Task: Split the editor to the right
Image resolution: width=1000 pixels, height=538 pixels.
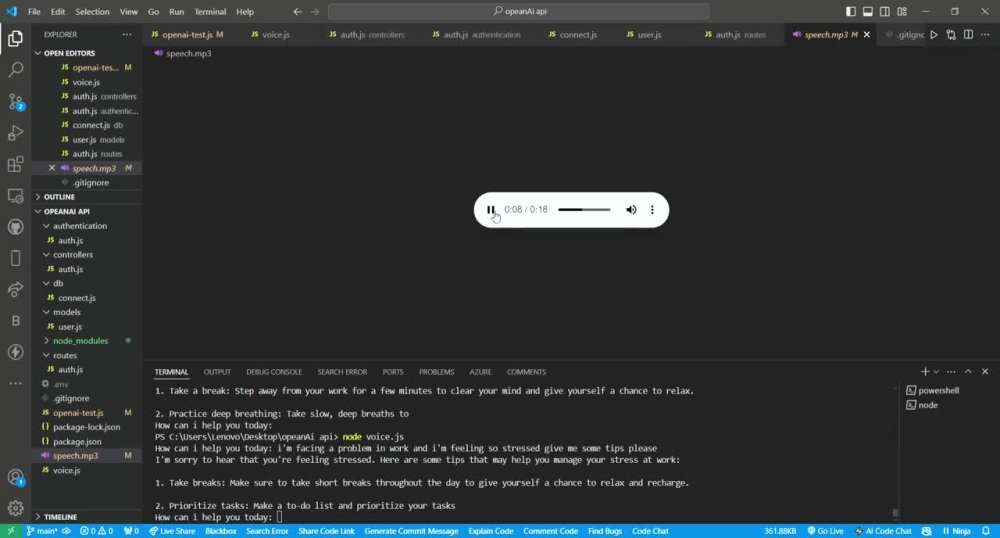Action: [968, 34]
